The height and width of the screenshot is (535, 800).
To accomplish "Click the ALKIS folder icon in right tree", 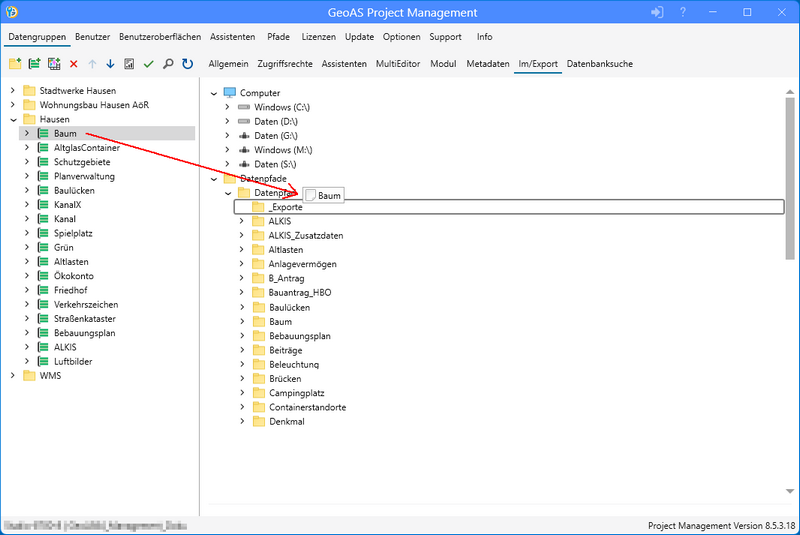I will click(258, 221).
